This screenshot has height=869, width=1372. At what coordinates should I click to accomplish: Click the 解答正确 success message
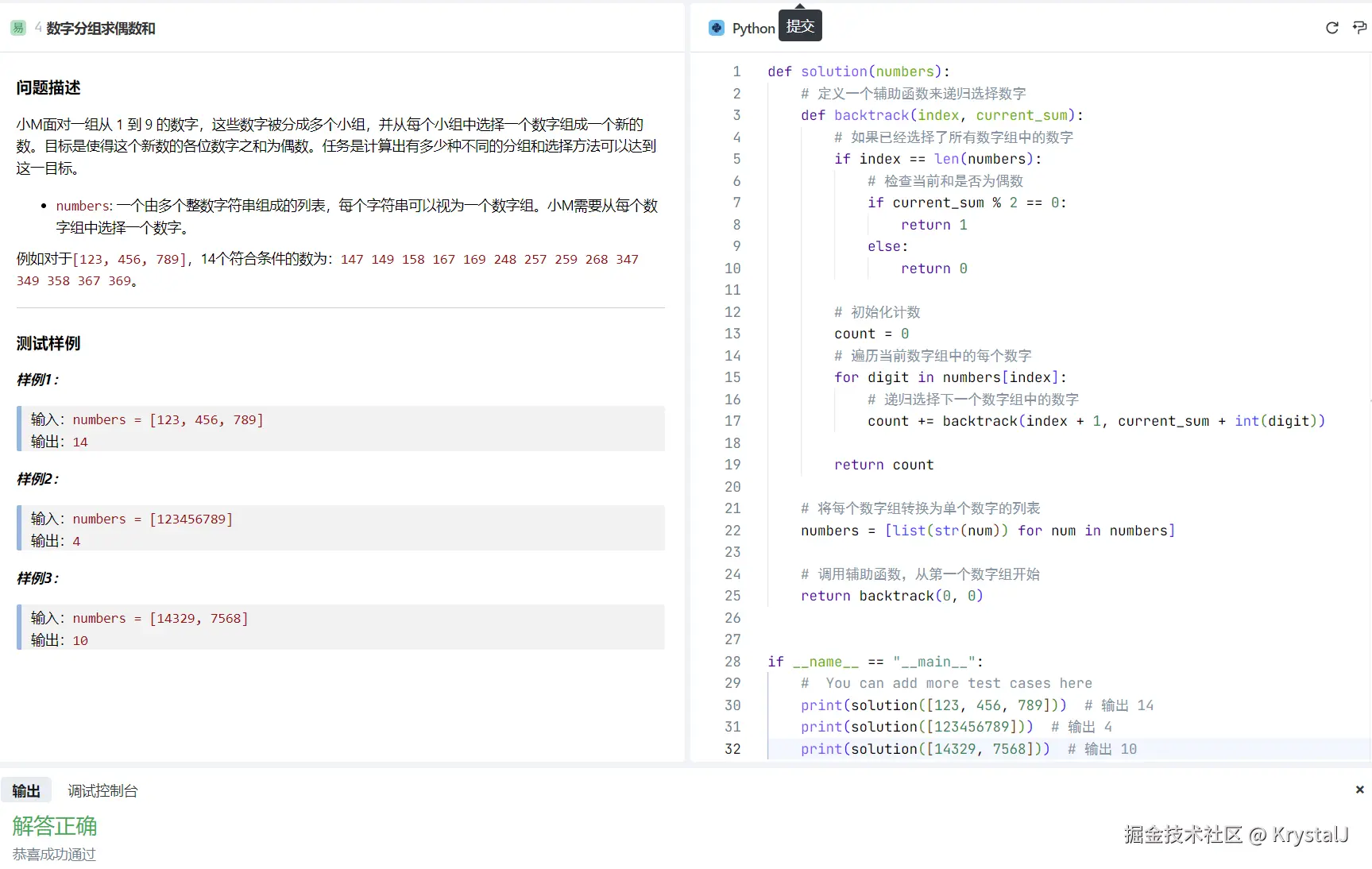coord(54,826)
